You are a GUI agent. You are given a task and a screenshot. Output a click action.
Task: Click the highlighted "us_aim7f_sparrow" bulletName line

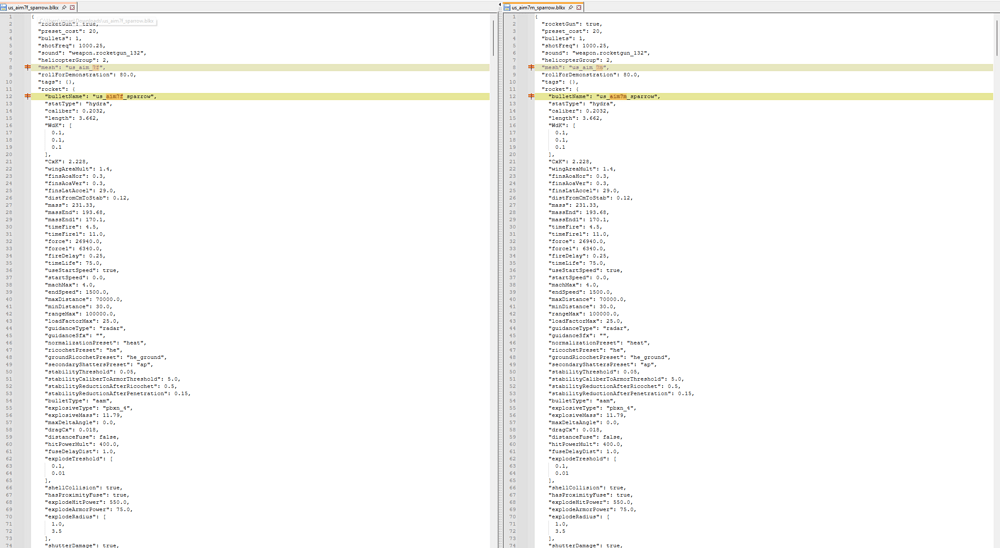tap(100, 96)
